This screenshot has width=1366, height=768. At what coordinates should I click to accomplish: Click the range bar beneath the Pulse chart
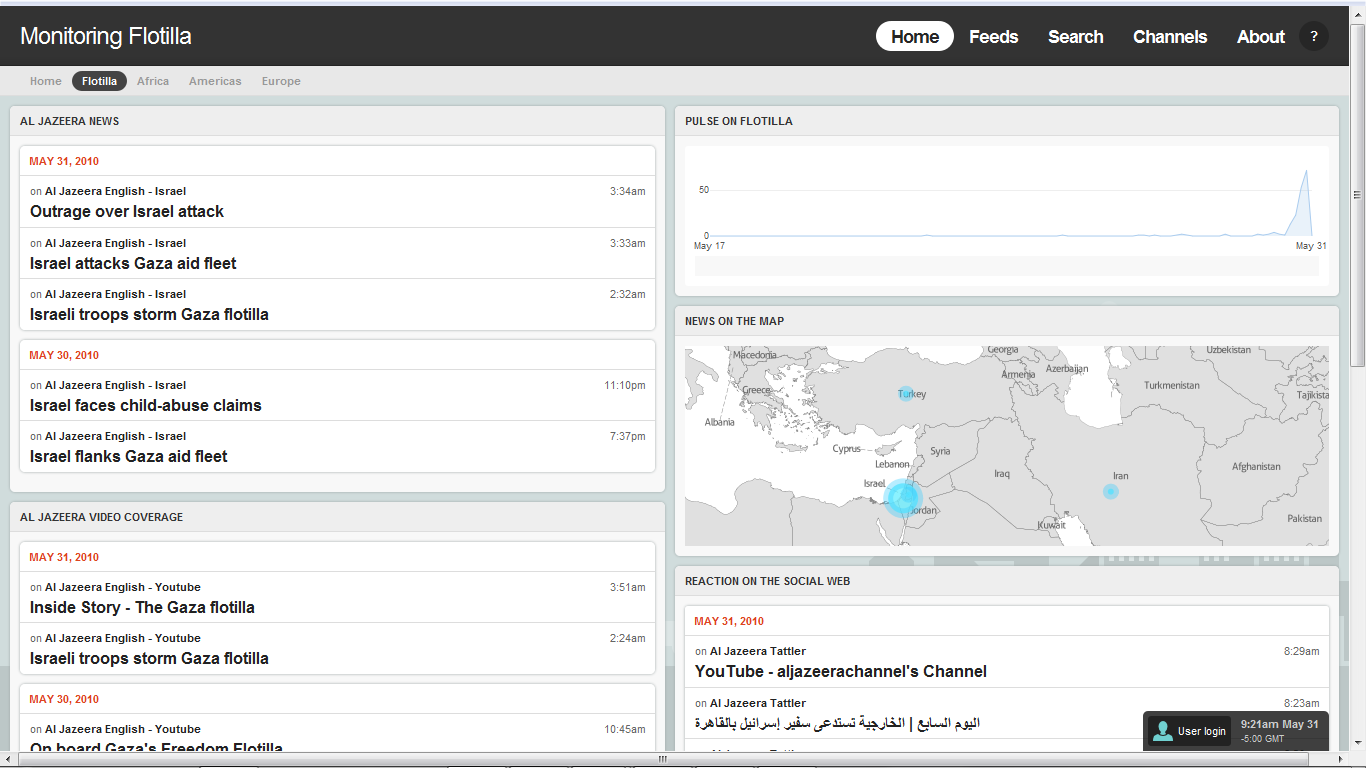(1006, 266)
